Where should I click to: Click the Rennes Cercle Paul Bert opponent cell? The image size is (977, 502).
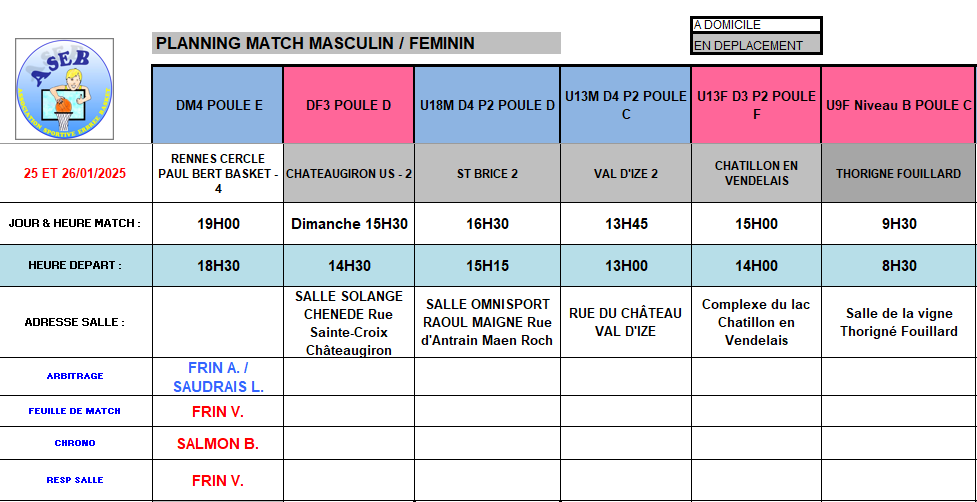[218, 173]
